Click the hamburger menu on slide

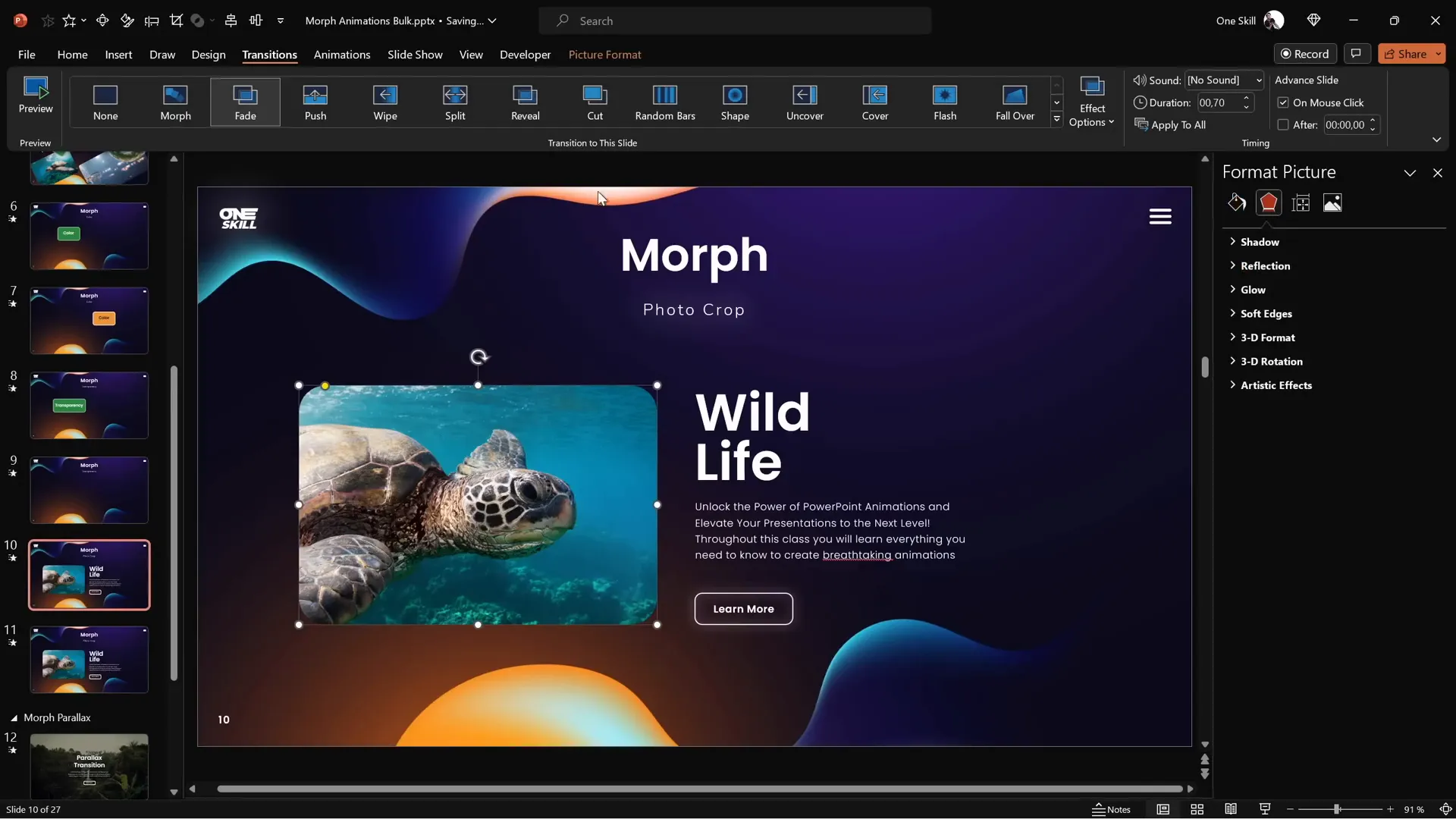[1160, 217]
